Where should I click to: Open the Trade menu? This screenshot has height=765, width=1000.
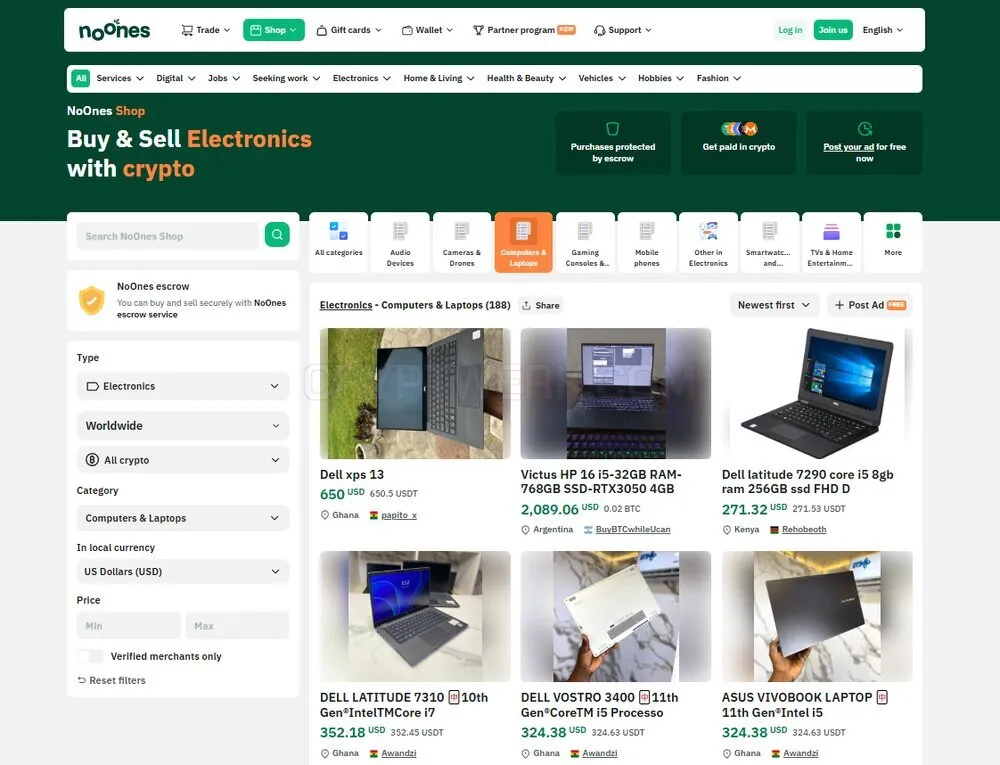pyautogui.click(x=205, y=30)
